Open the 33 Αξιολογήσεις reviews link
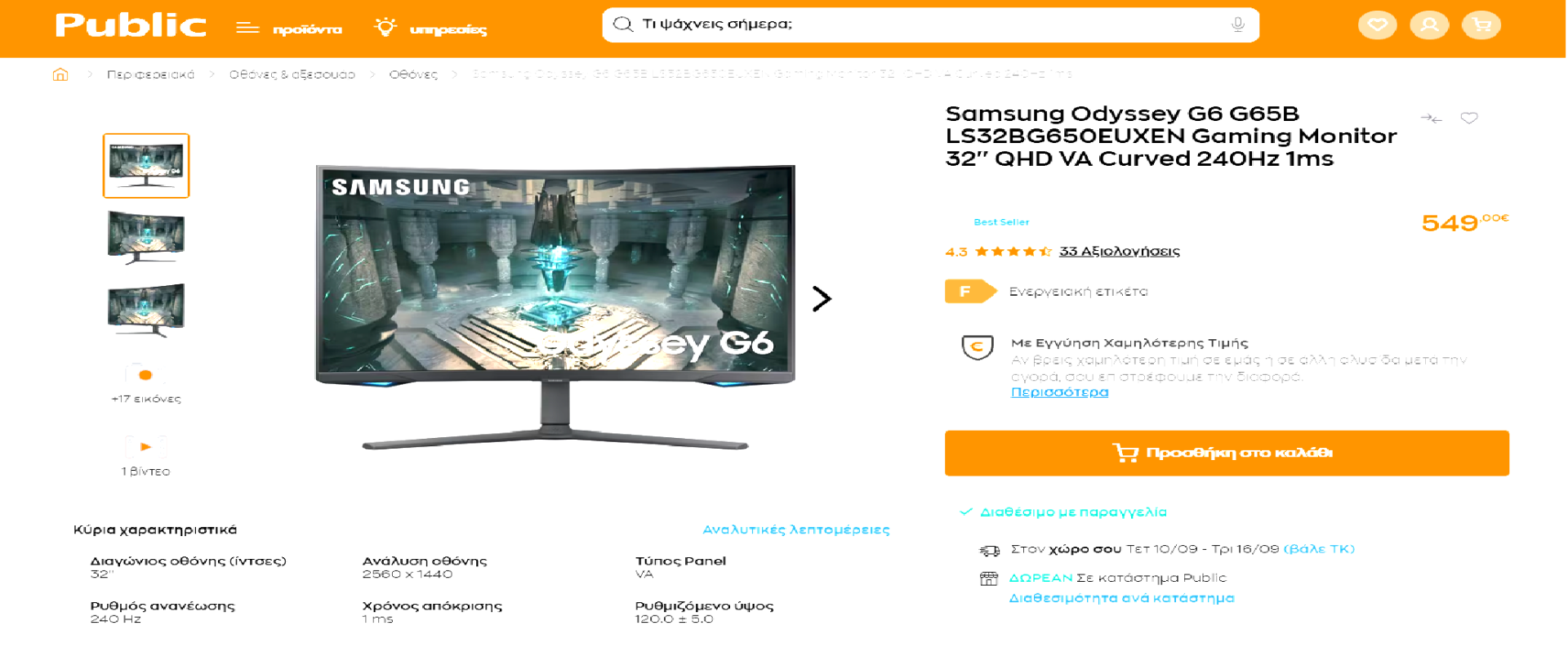Viewport: 1568px width, 657px height. tap(1119, 251)
